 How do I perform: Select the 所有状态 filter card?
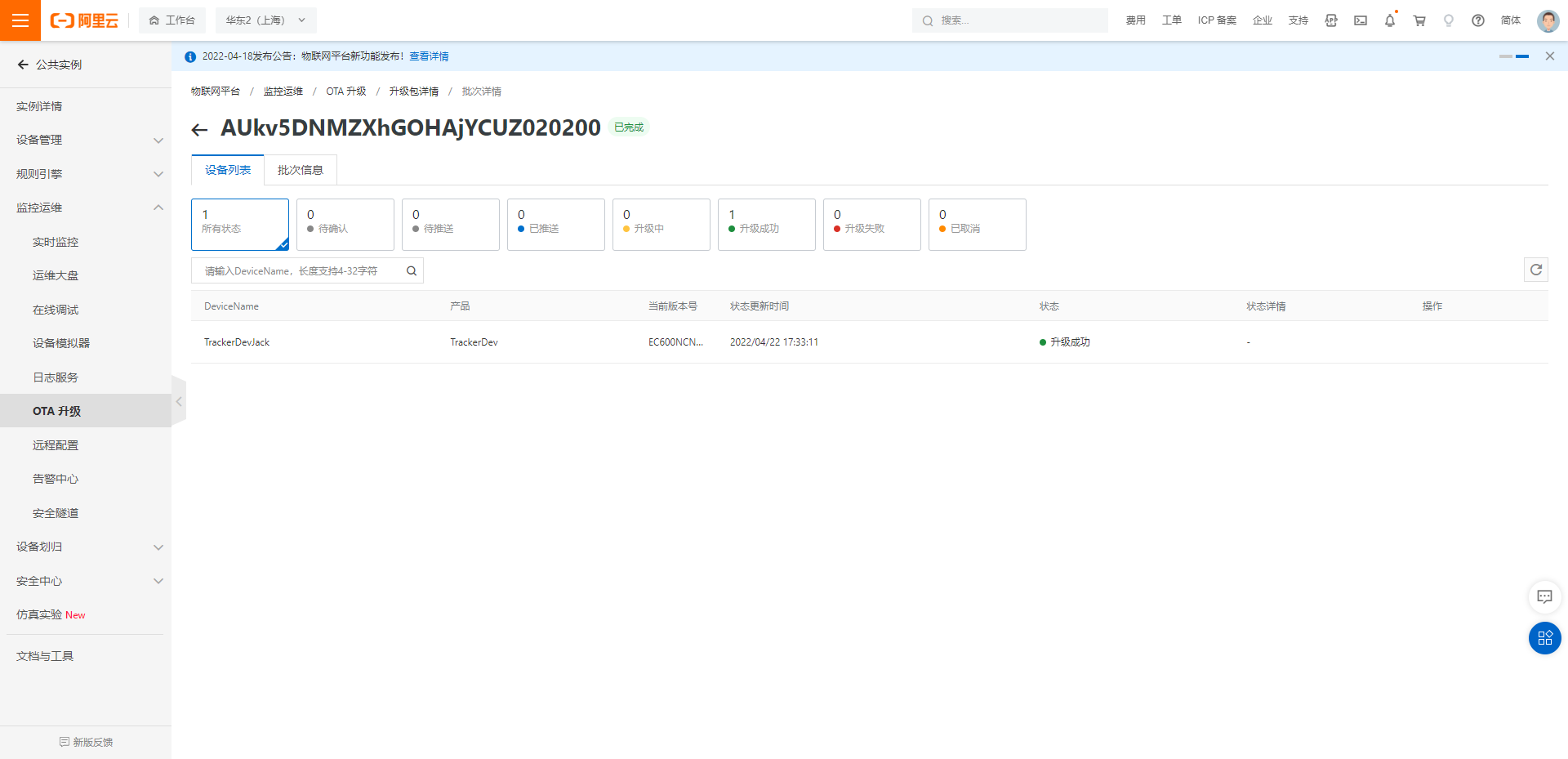point(240,225)
